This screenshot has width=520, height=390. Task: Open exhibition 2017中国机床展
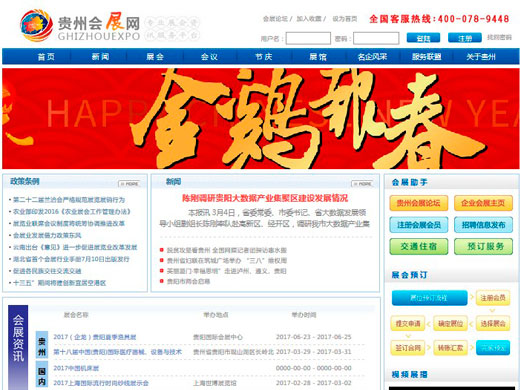76,368
